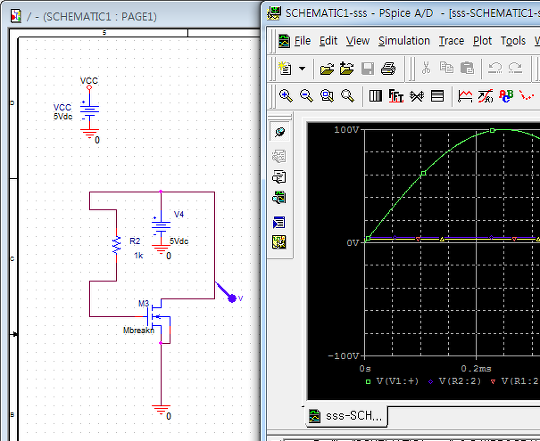Viewport: 540px width, 441px height.
Task: Click the VCC power symbol circle at top
Action: pyautogui.click(x=89, y=88)
